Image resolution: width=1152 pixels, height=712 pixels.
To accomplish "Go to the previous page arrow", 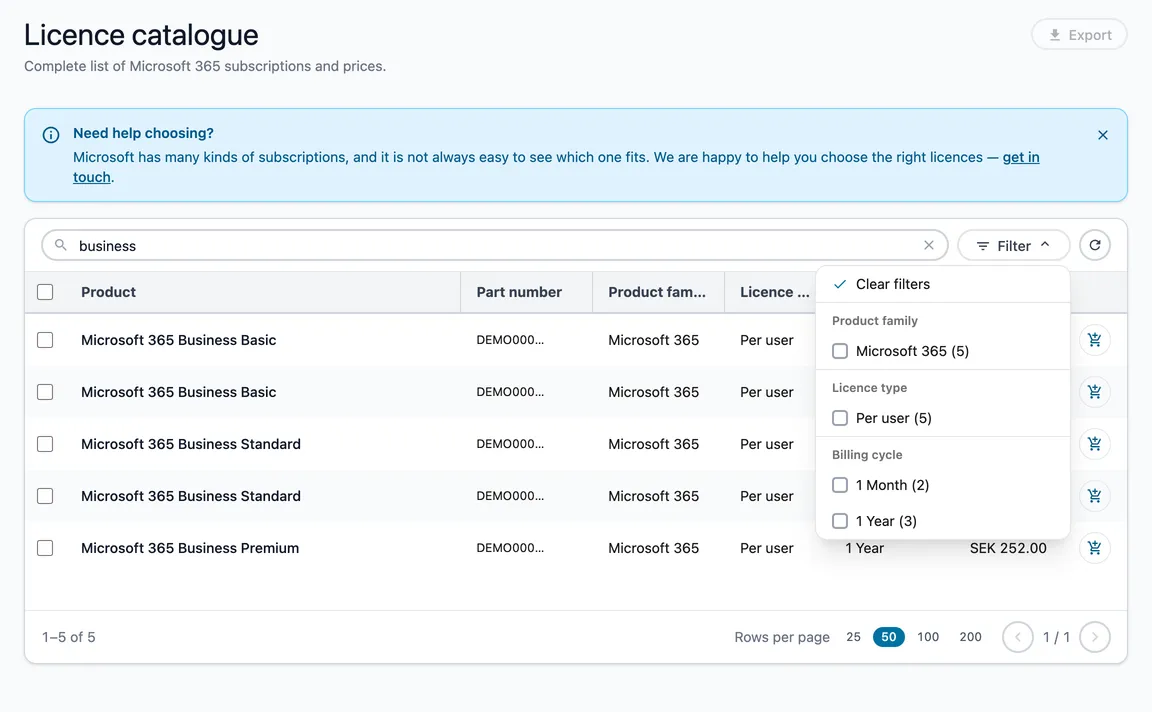I will pos(1018,637).
